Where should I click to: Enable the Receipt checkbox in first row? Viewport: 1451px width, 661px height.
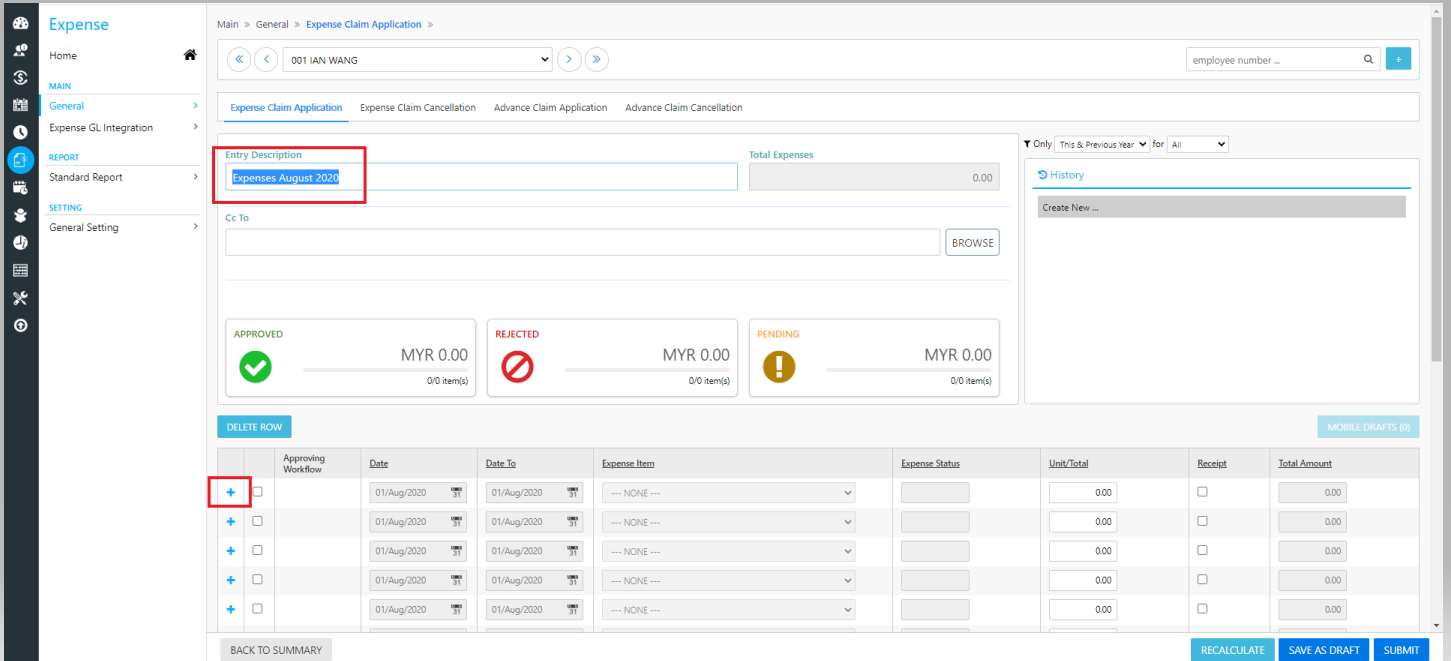[1202, 492]
